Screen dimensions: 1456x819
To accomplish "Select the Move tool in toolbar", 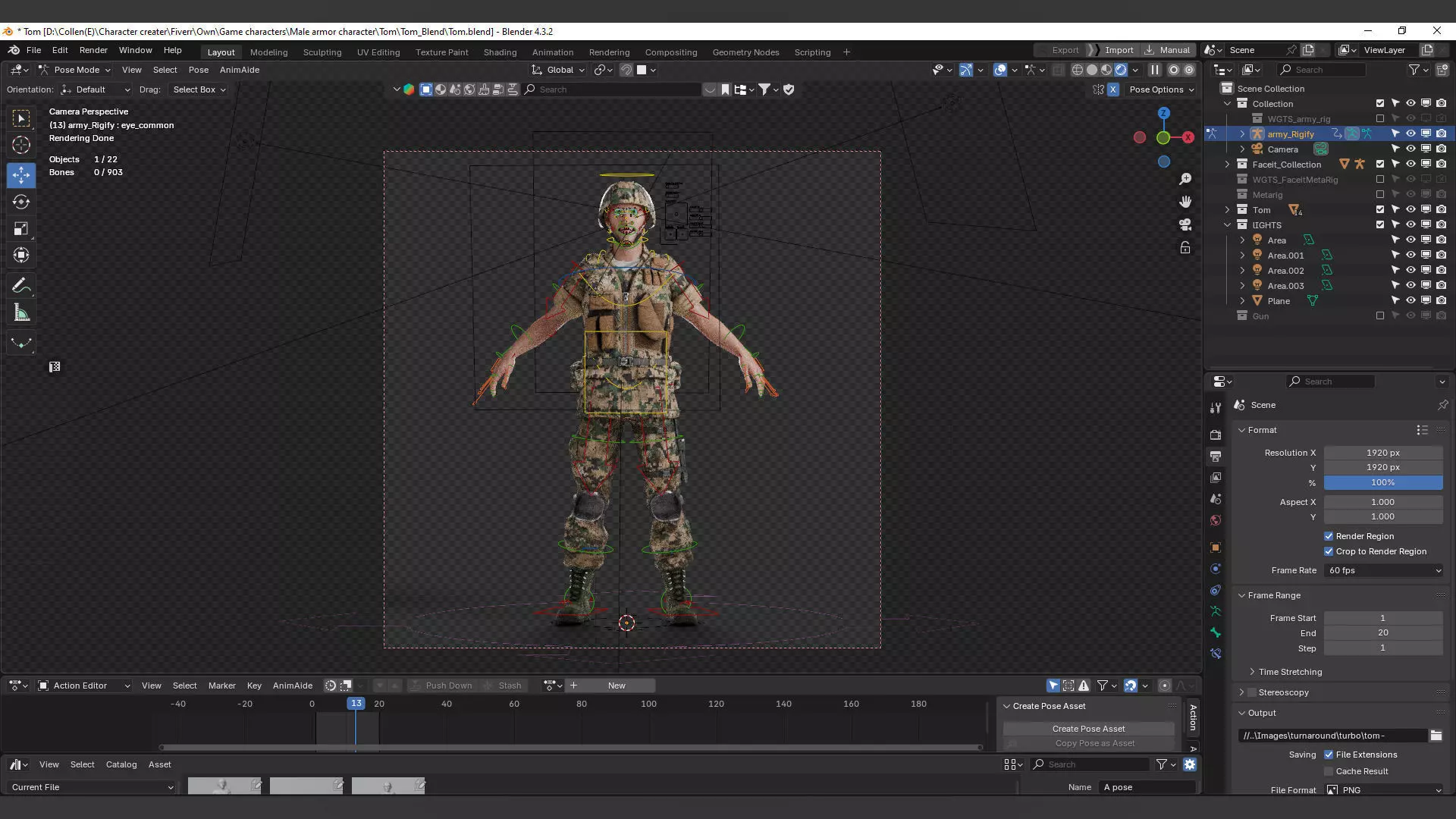I will pos(21,175).
